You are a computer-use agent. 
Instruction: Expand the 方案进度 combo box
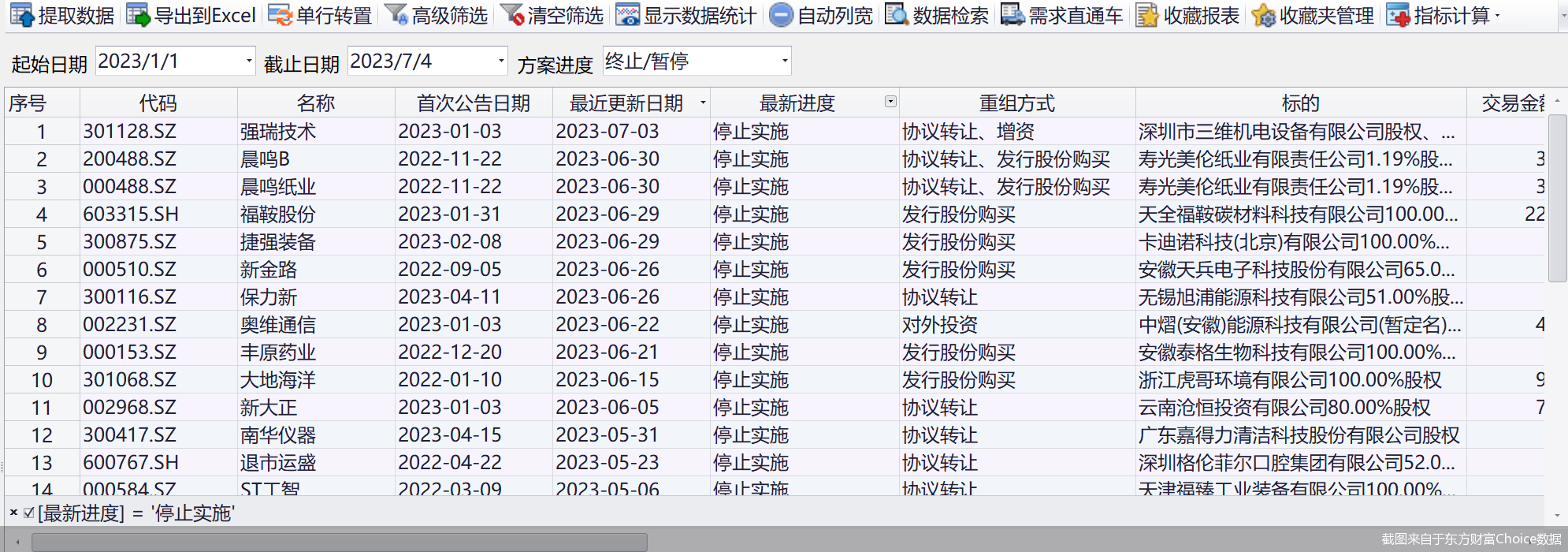tap(785, 61)
